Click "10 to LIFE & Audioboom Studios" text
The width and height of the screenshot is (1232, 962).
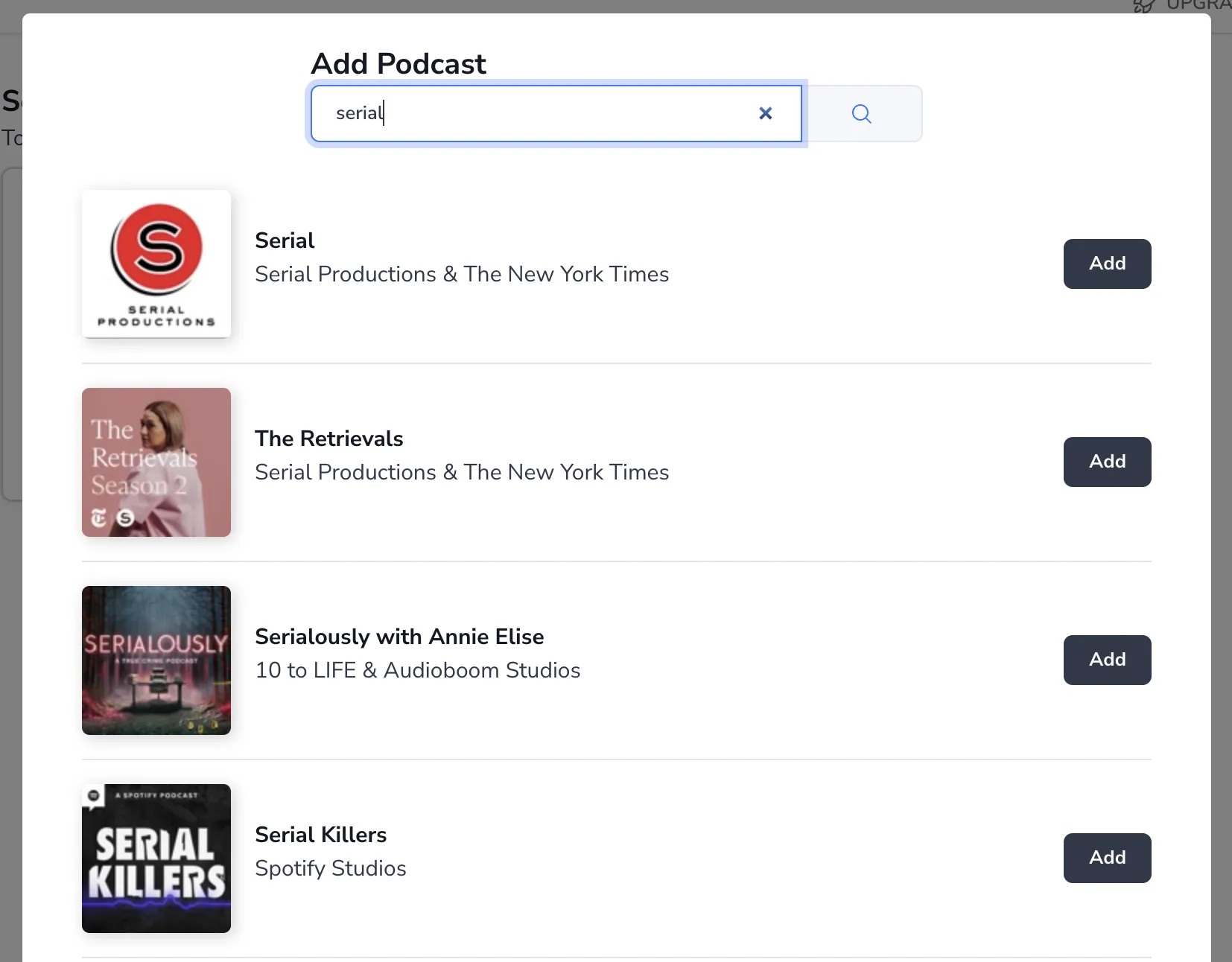tap(418, 670)
